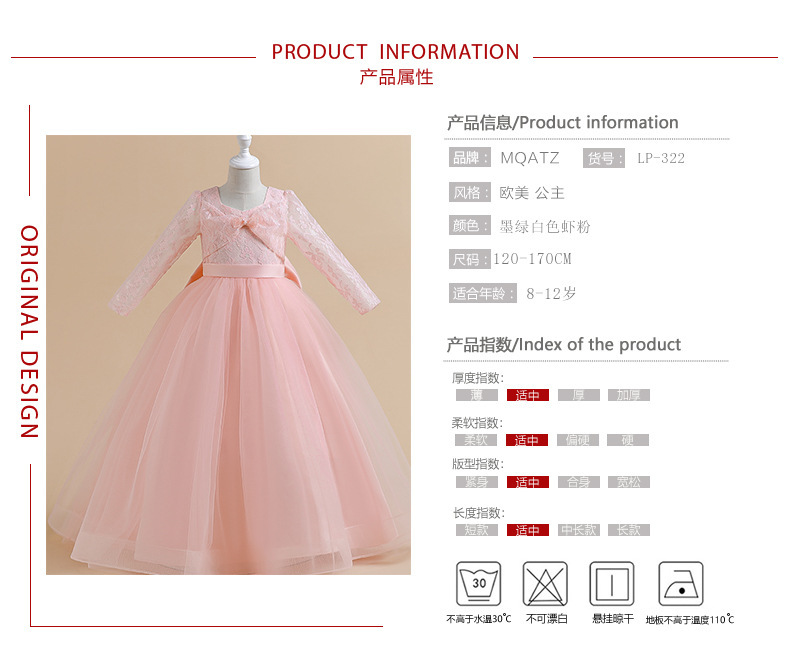Viewport: 790px width, 663px height.
Task: Click the mannequin neck stand top
Action: click(244, 150)
